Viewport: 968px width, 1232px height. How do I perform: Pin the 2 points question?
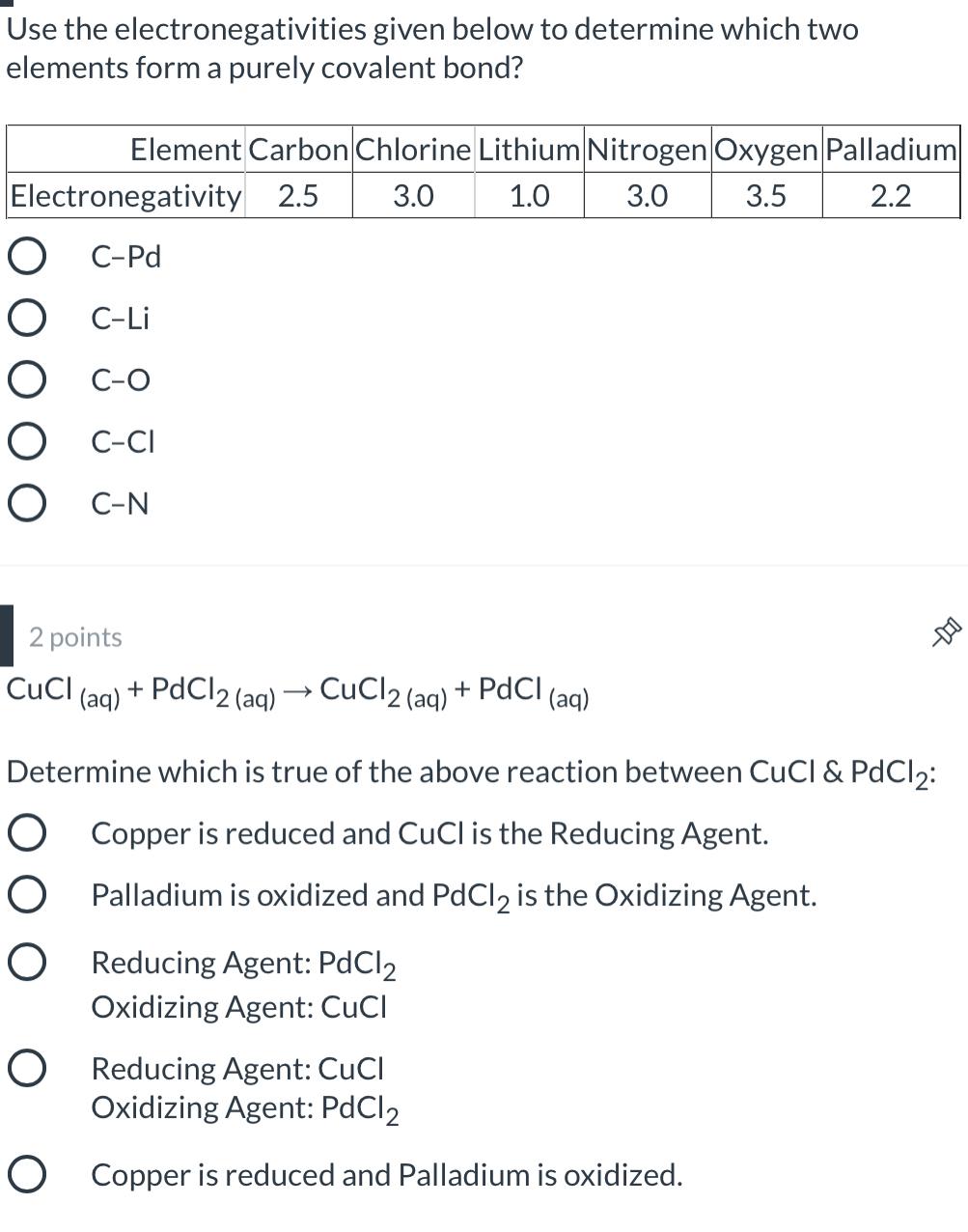947,632
